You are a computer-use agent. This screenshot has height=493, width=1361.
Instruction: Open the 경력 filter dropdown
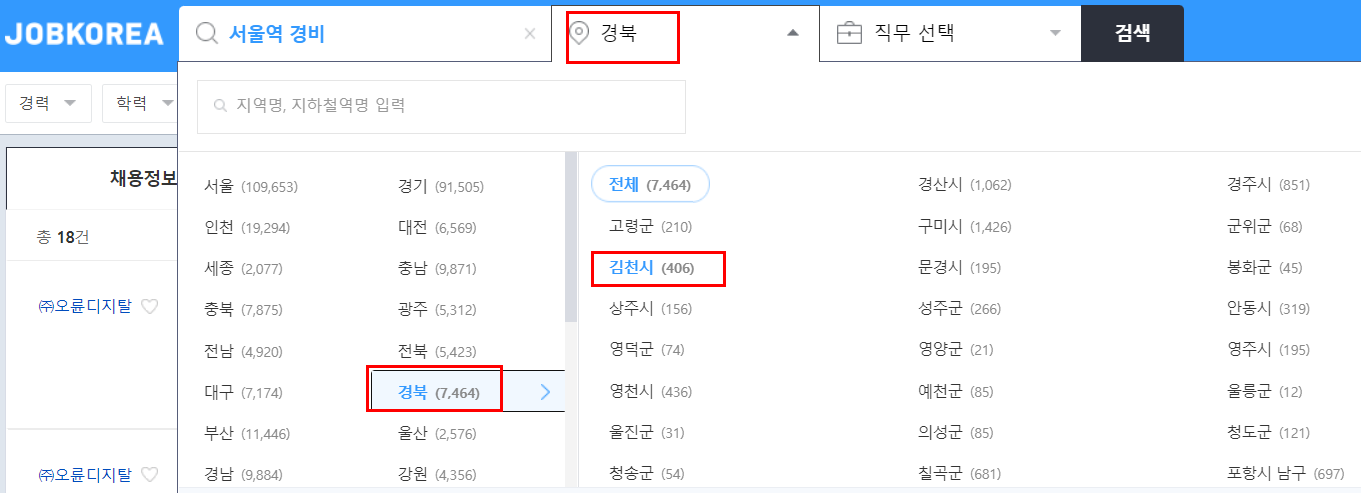coord(48,103)
